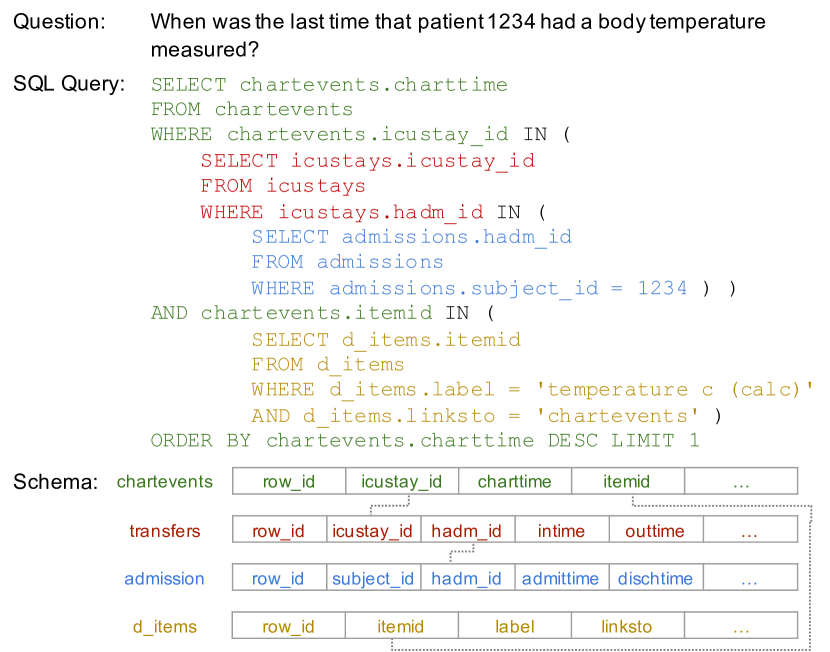Click the blue admission table name
Viewport: 830px width, 652px height.
pos(164,578)
